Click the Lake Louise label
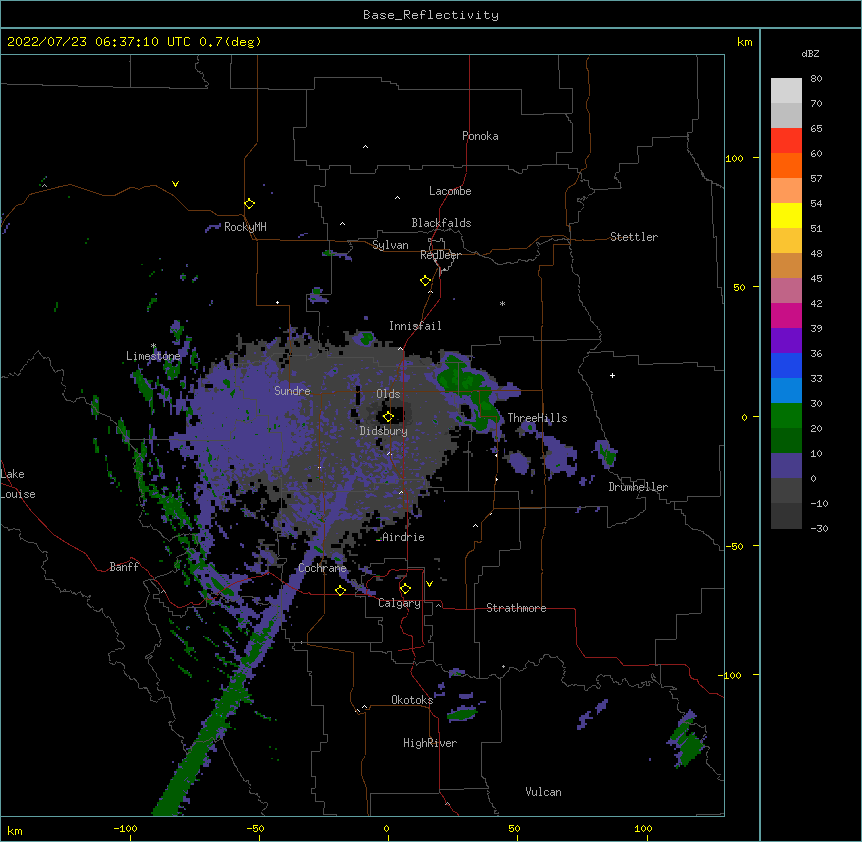 (18, 484)
